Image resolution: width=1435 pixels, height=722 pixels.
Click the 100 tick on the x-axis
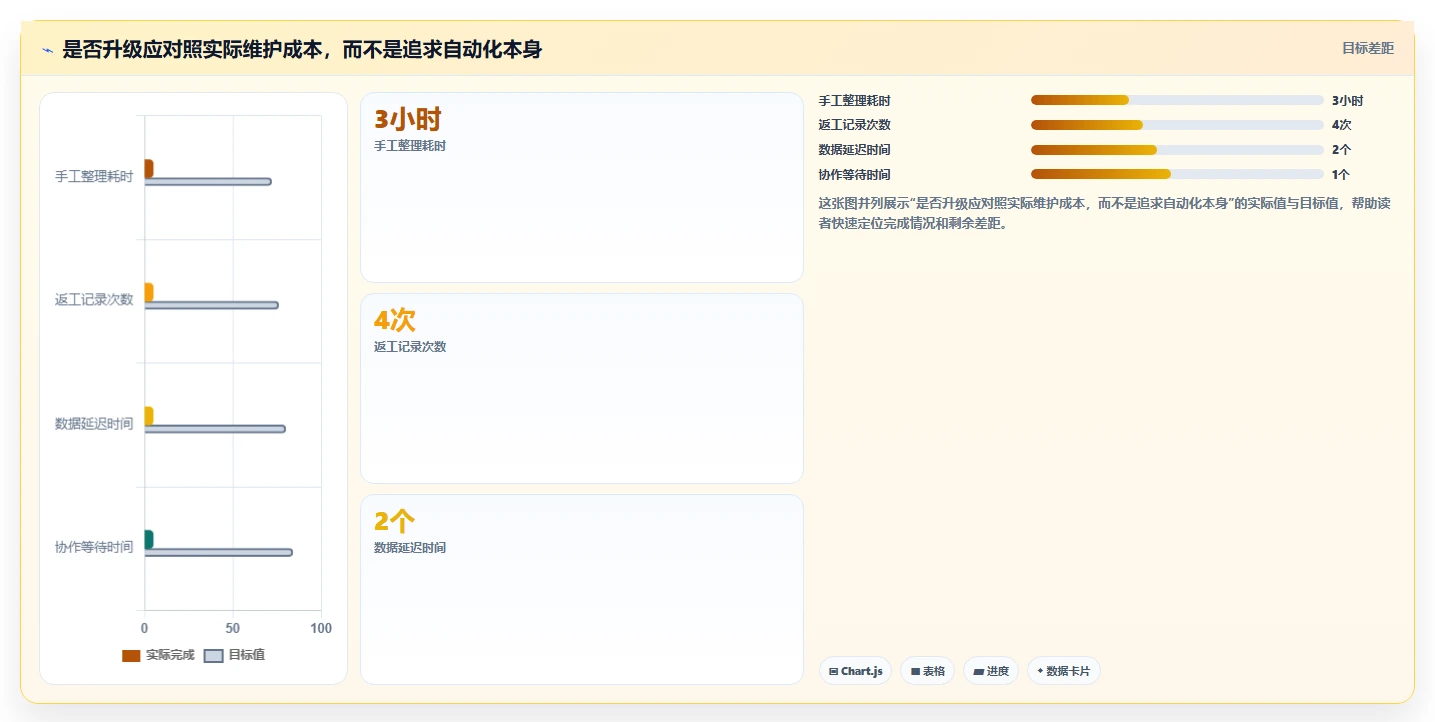[321, 628]
